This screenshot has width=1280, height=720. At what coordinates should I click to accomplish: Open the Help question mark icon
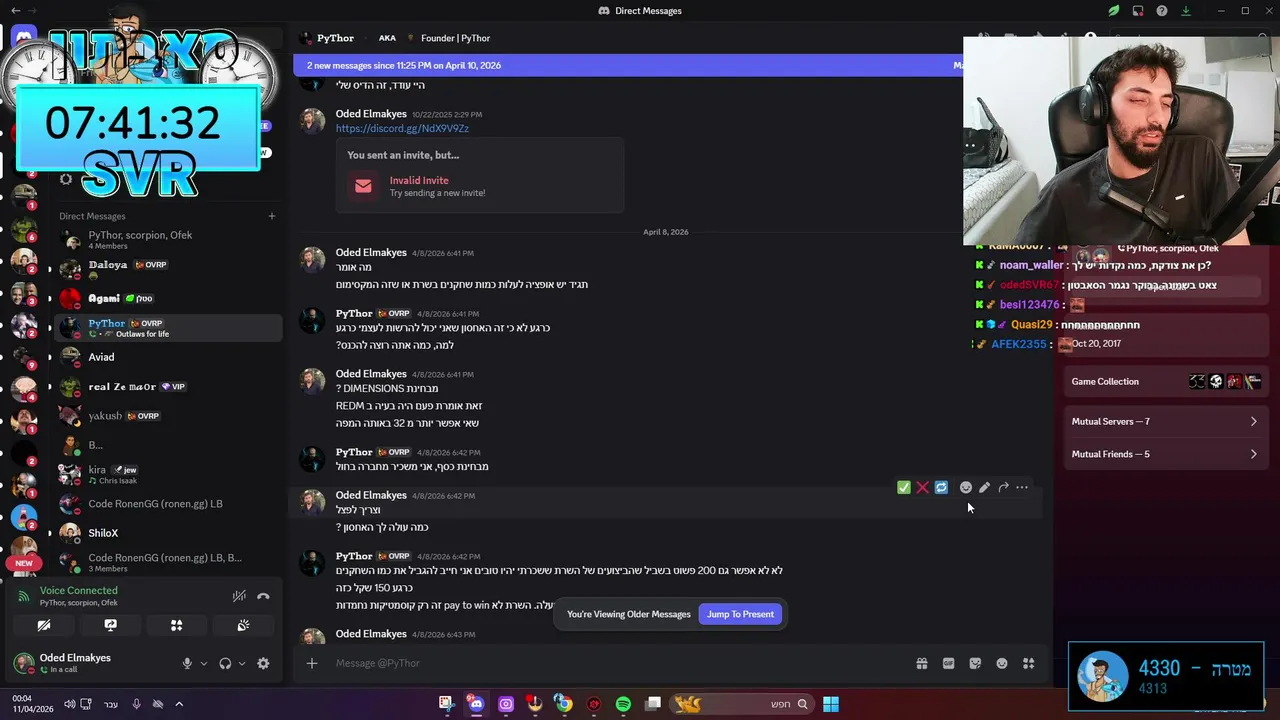(1162, 11)
